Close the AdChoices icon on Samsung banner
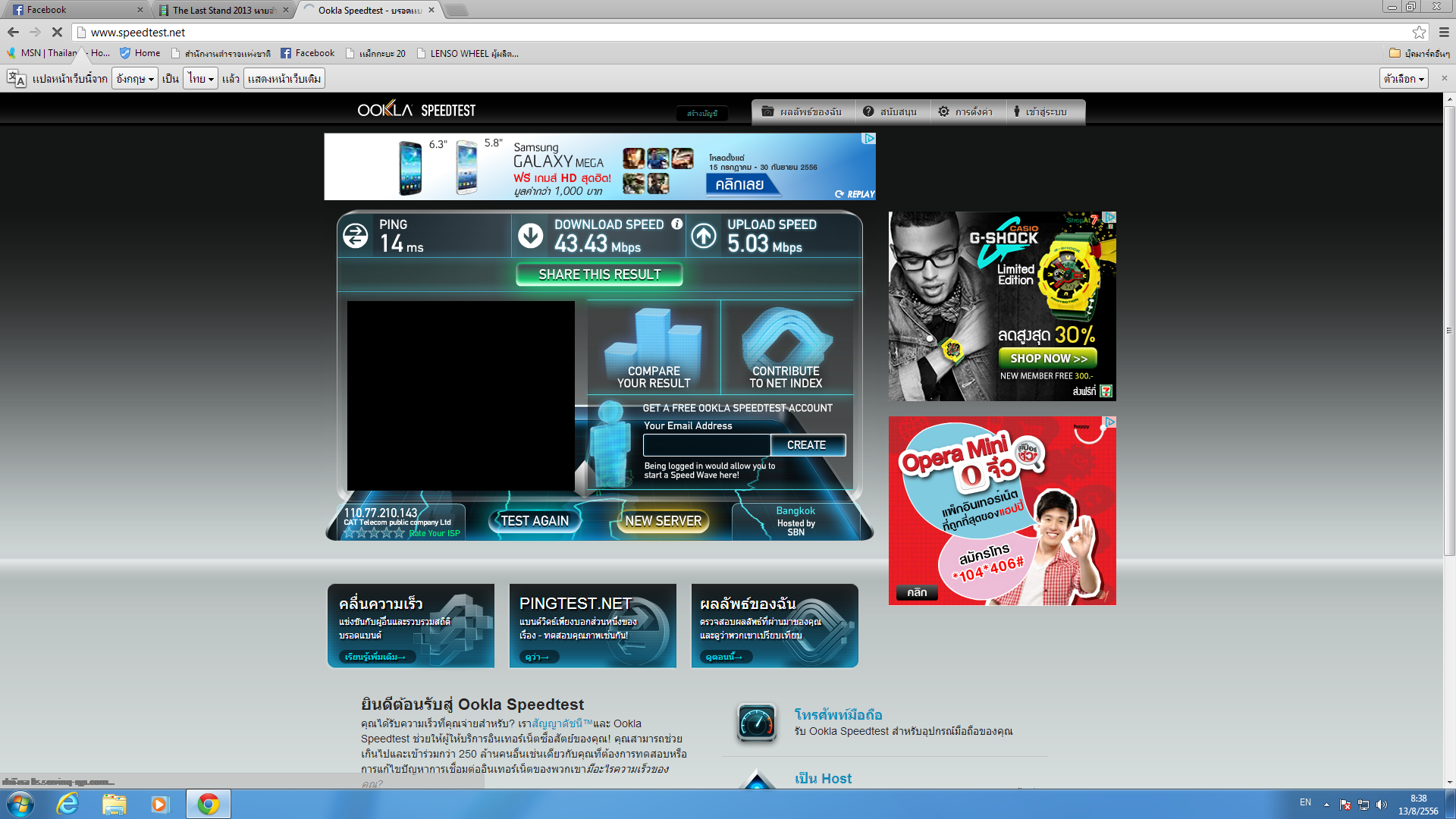This screenshot has height=819, width=1456. coord(869,139)
